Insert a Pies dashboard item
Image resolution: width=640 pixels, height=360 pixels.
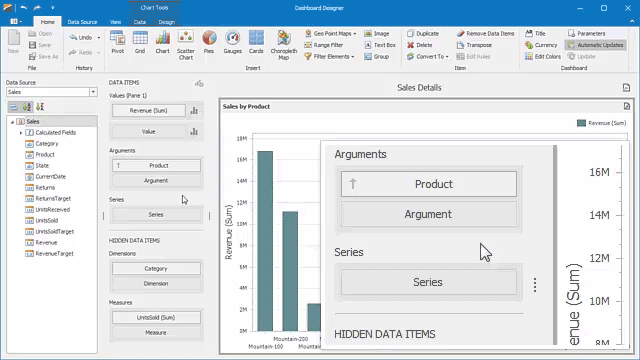tap(209, 42)
